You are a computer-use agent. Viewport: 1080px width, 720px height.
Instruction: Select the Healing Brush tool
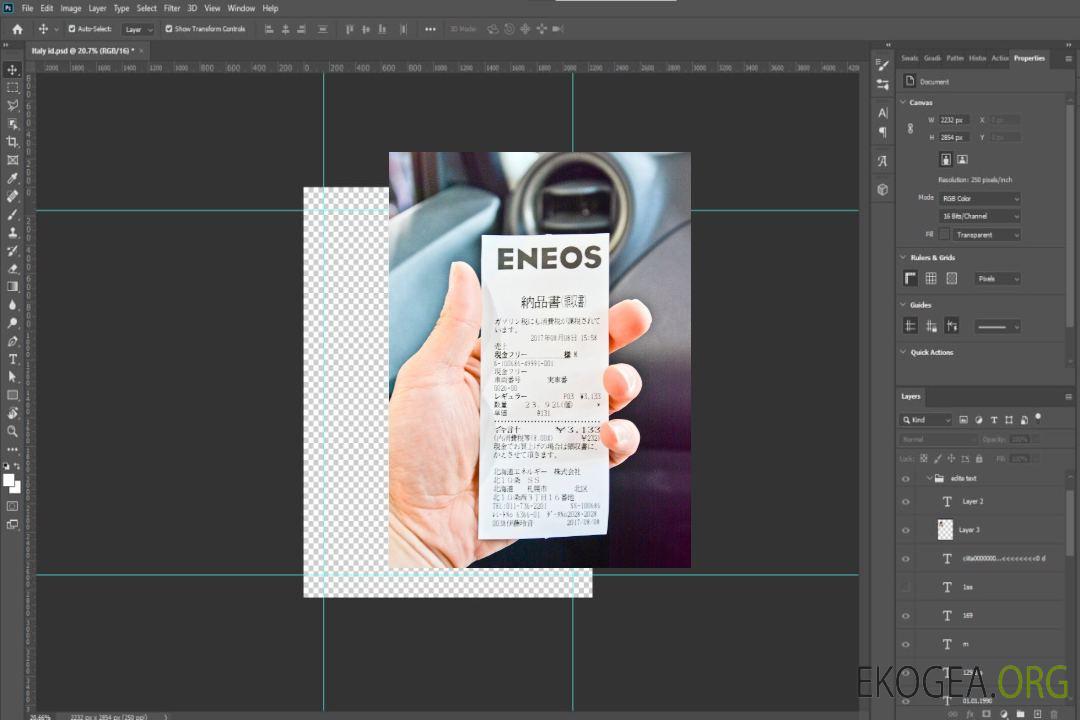pos(12,196)
